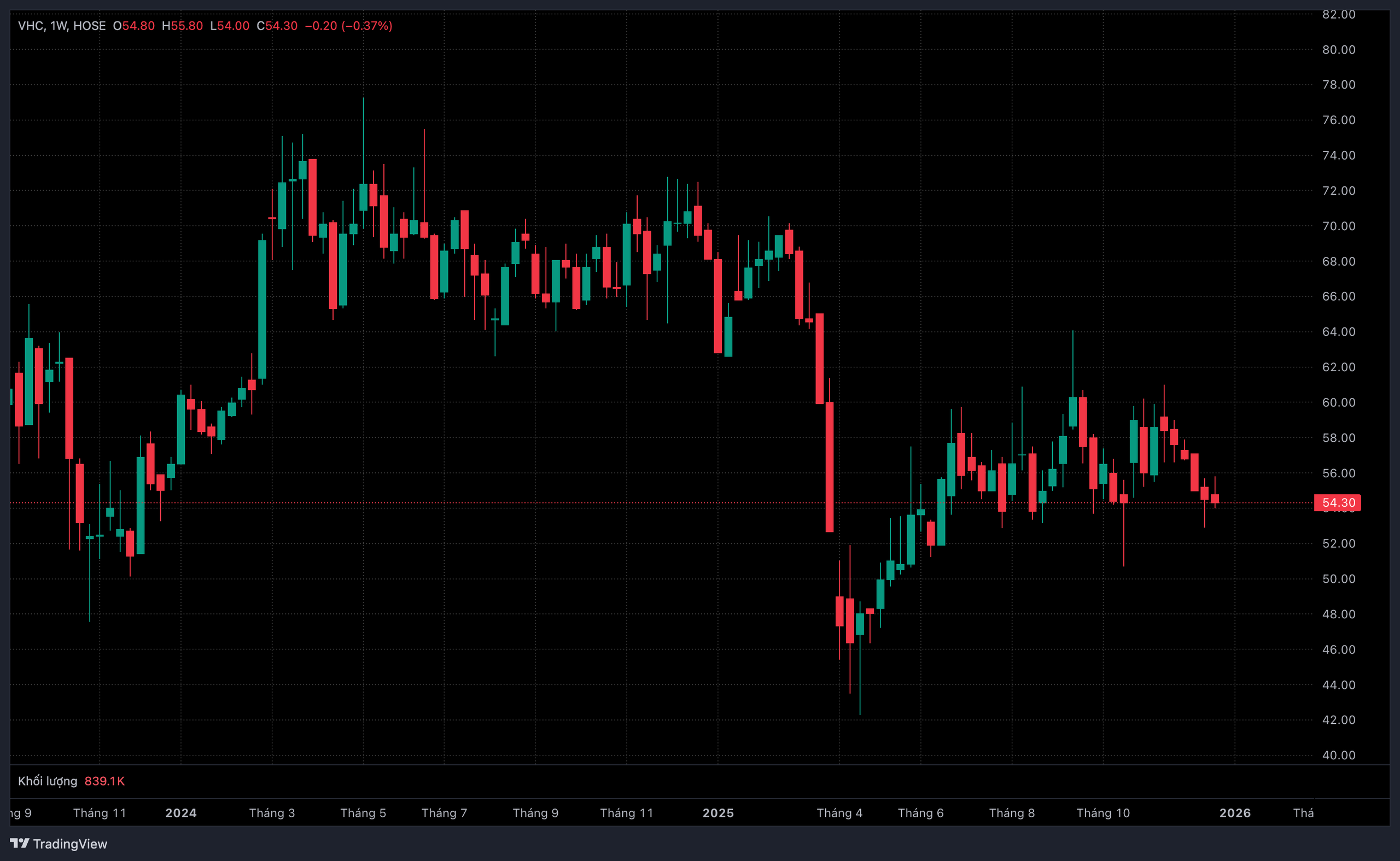Click the −0.20 (−0.37%) change text
Image resolution: width=1400 pixels, height=861 pixels.
pos(348,26)
